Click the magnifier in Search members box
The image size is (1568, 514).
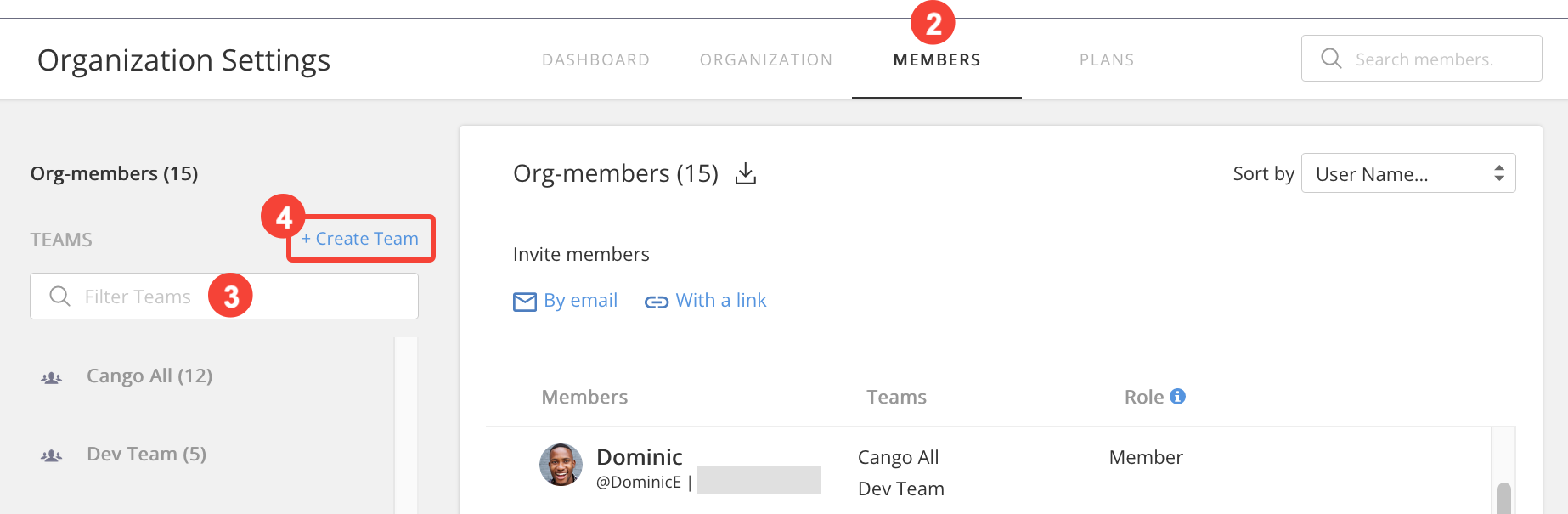click(1331, 59)
